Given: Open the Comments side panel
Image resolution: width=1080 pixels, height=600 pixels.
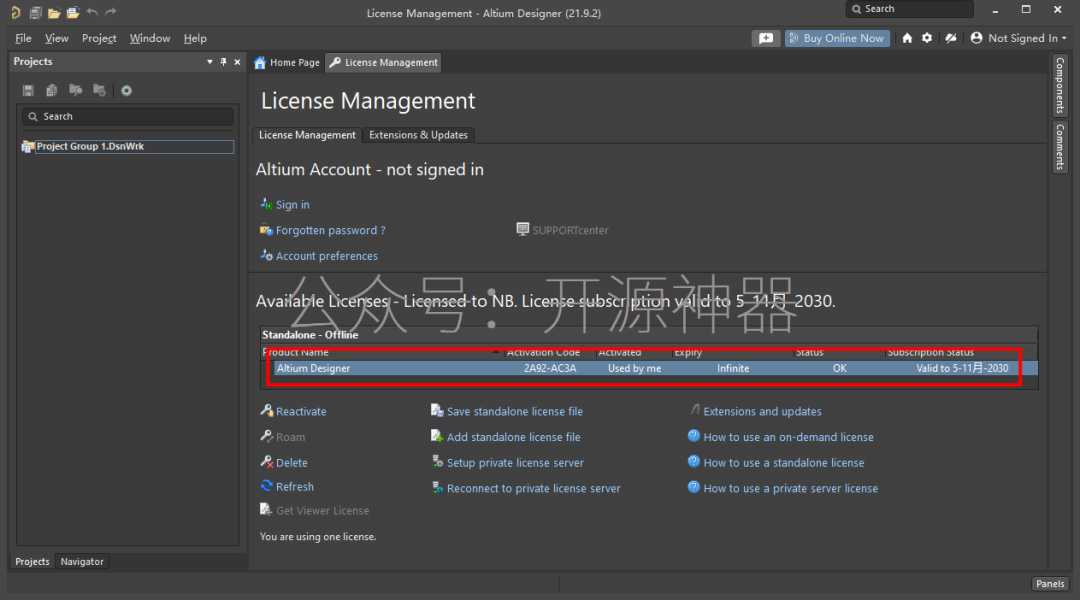Looking at the screenshot, I should pyautogui.click(x=1060, y=147).
